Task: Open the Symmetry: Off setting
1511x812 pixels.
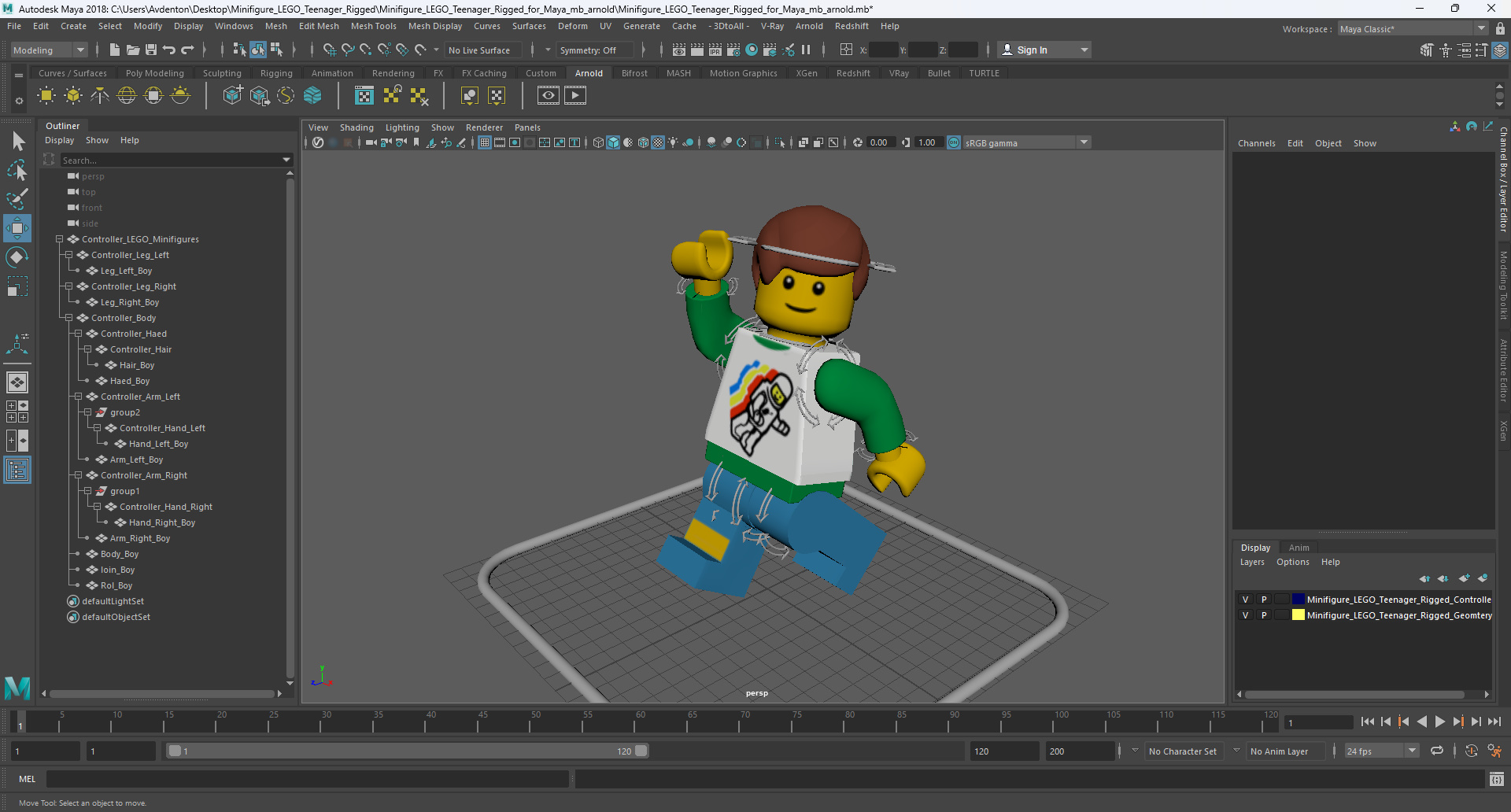Action: tap(595, 50)
